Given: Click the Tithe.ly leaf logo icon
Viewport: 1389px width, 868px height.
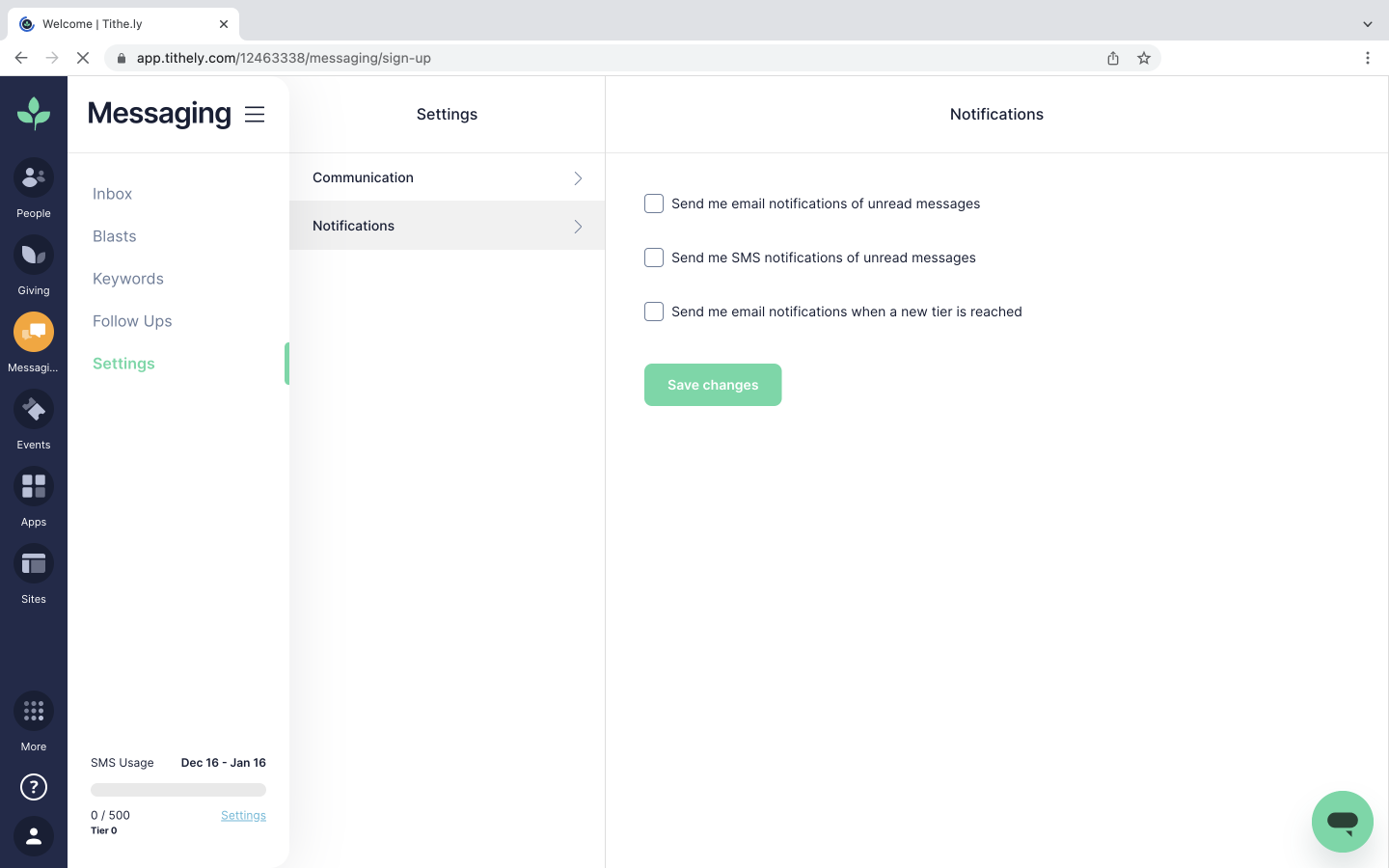Looking at the screenshot, I should (x=34, y=113).
